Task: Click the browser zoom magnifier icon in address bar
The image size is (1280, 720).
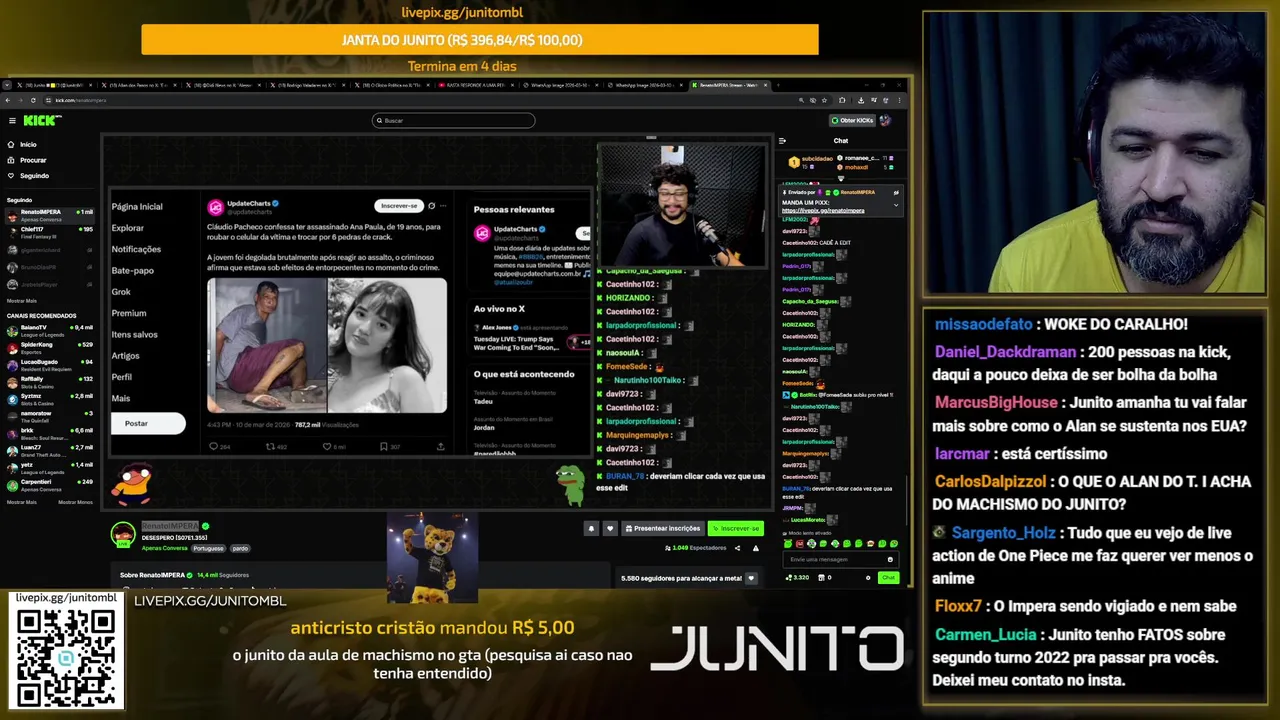Action: [801, 100]
